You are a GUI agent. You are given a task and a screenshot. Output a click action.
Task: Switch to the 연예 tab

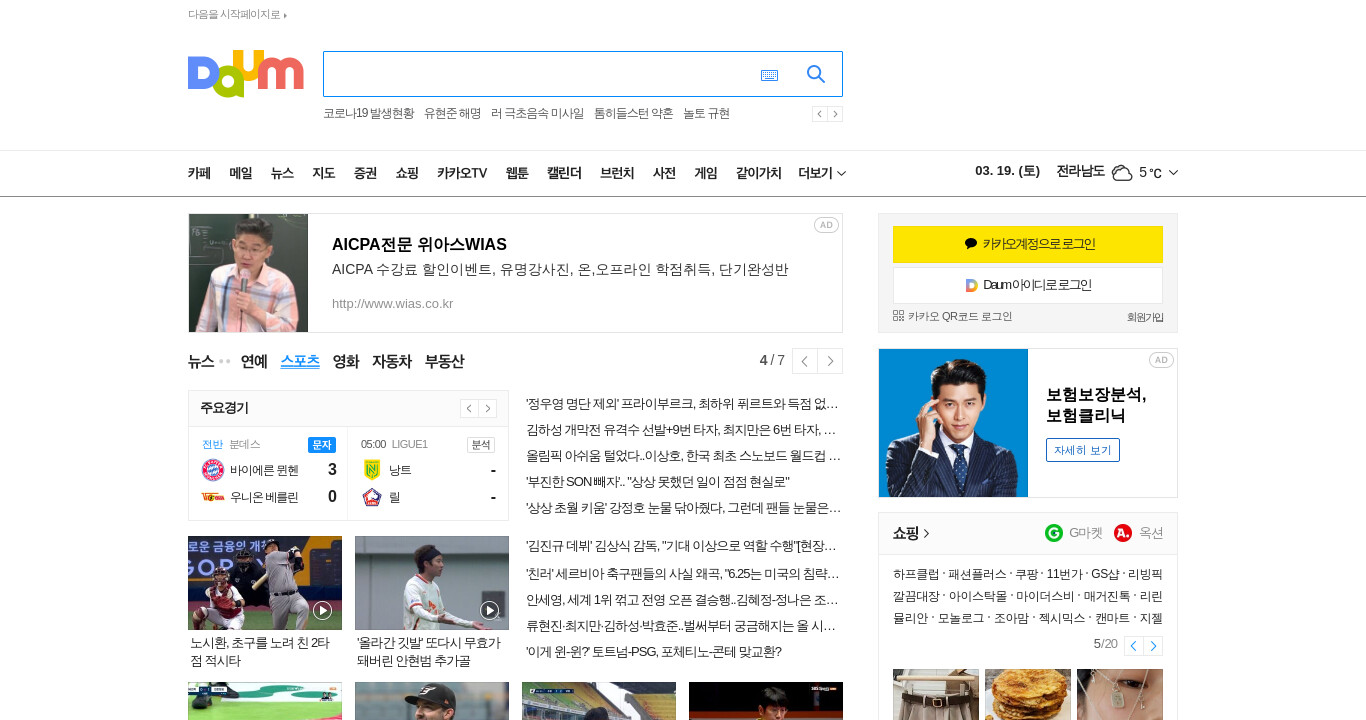point(254,361)
